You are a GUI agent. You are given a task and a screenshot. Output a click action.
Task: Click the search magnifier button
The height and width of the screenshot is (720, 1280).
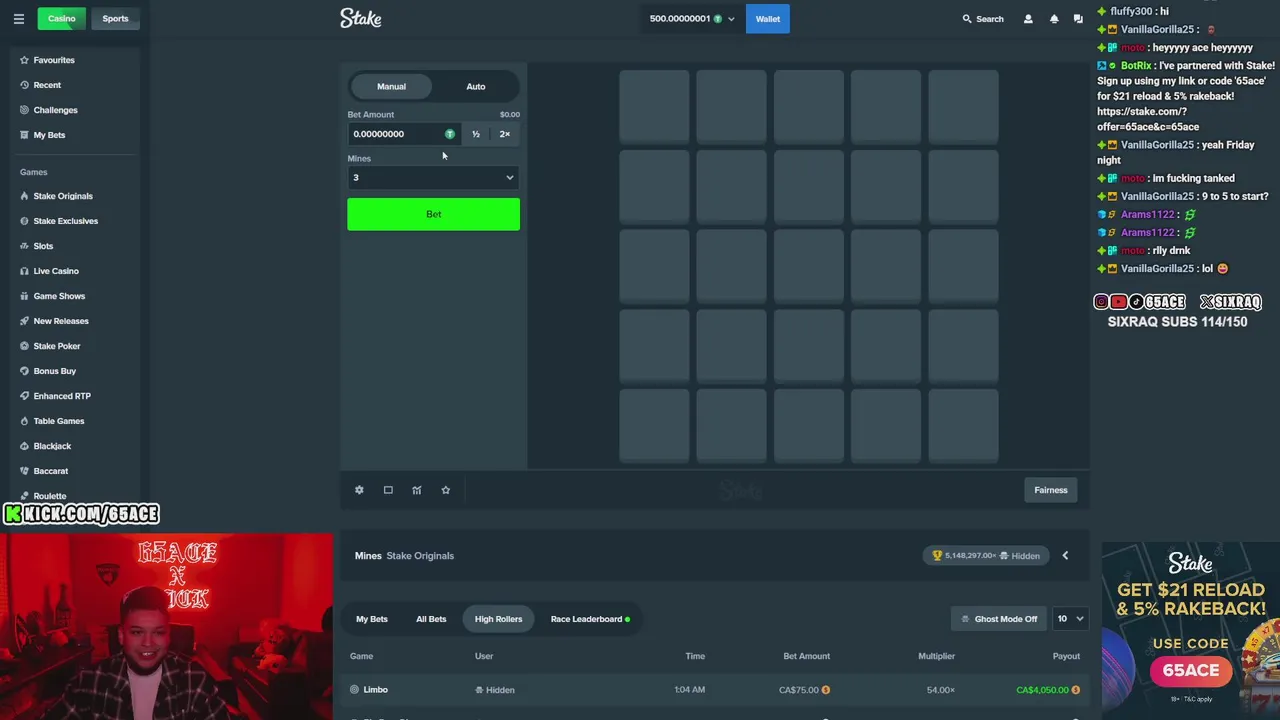pyautogui.click(x=983, y=19)
